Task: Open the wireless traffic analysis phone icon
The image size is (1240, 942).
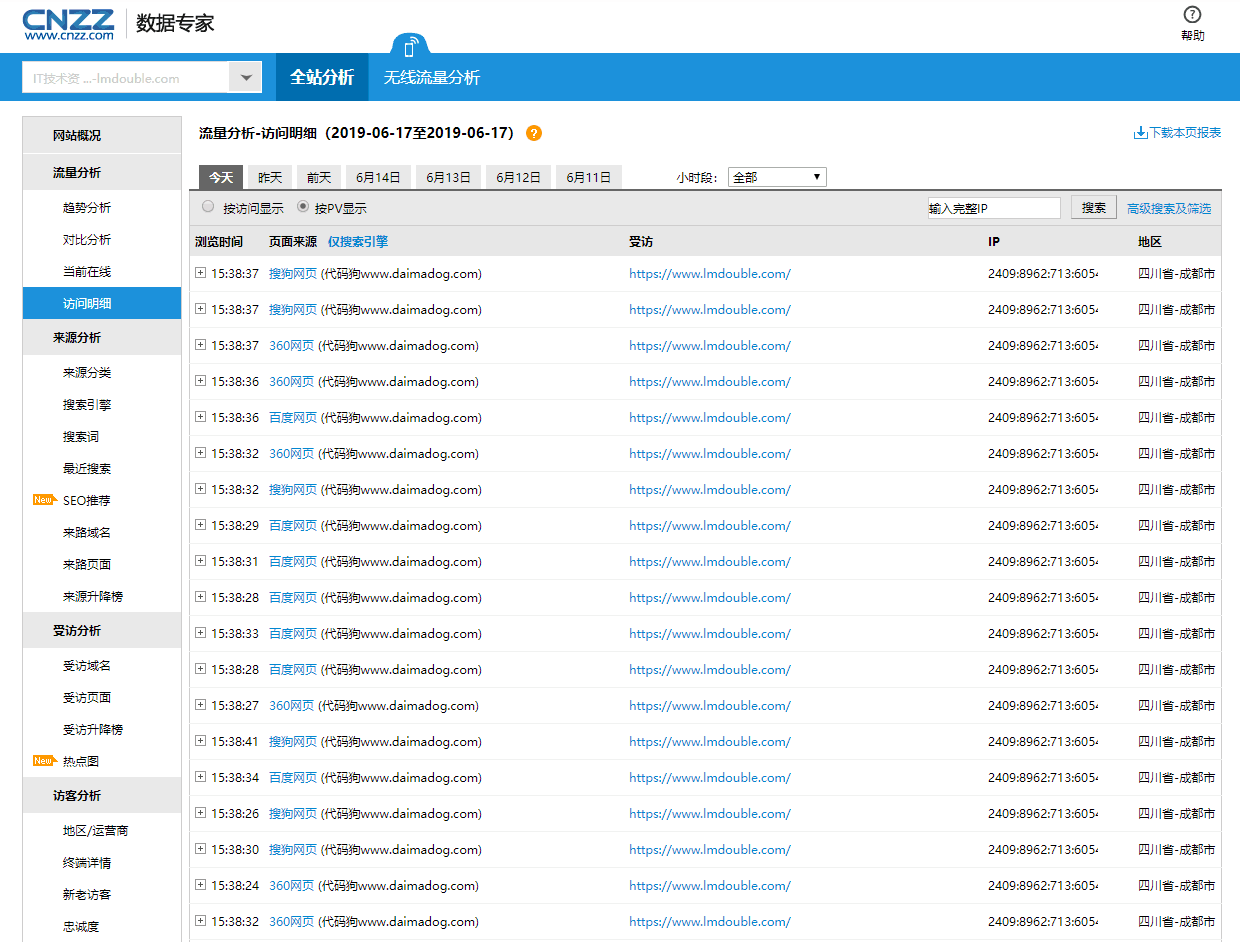Action: 409,47
